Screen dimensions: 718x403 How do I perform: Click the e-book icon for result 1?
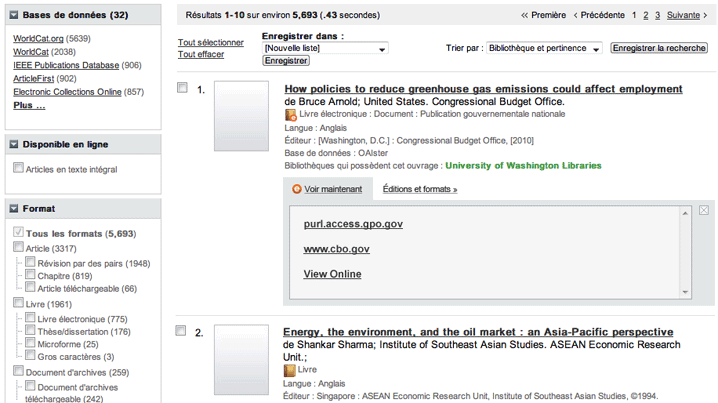[291, 115]
